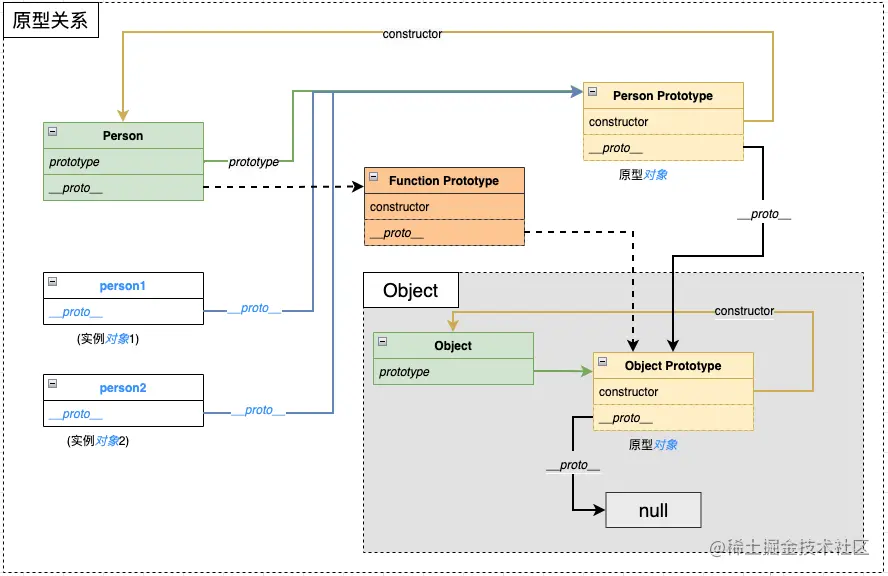Select __proto__ row in Person Prototype
The image size is (888, 576).
[x=663, y=148]
